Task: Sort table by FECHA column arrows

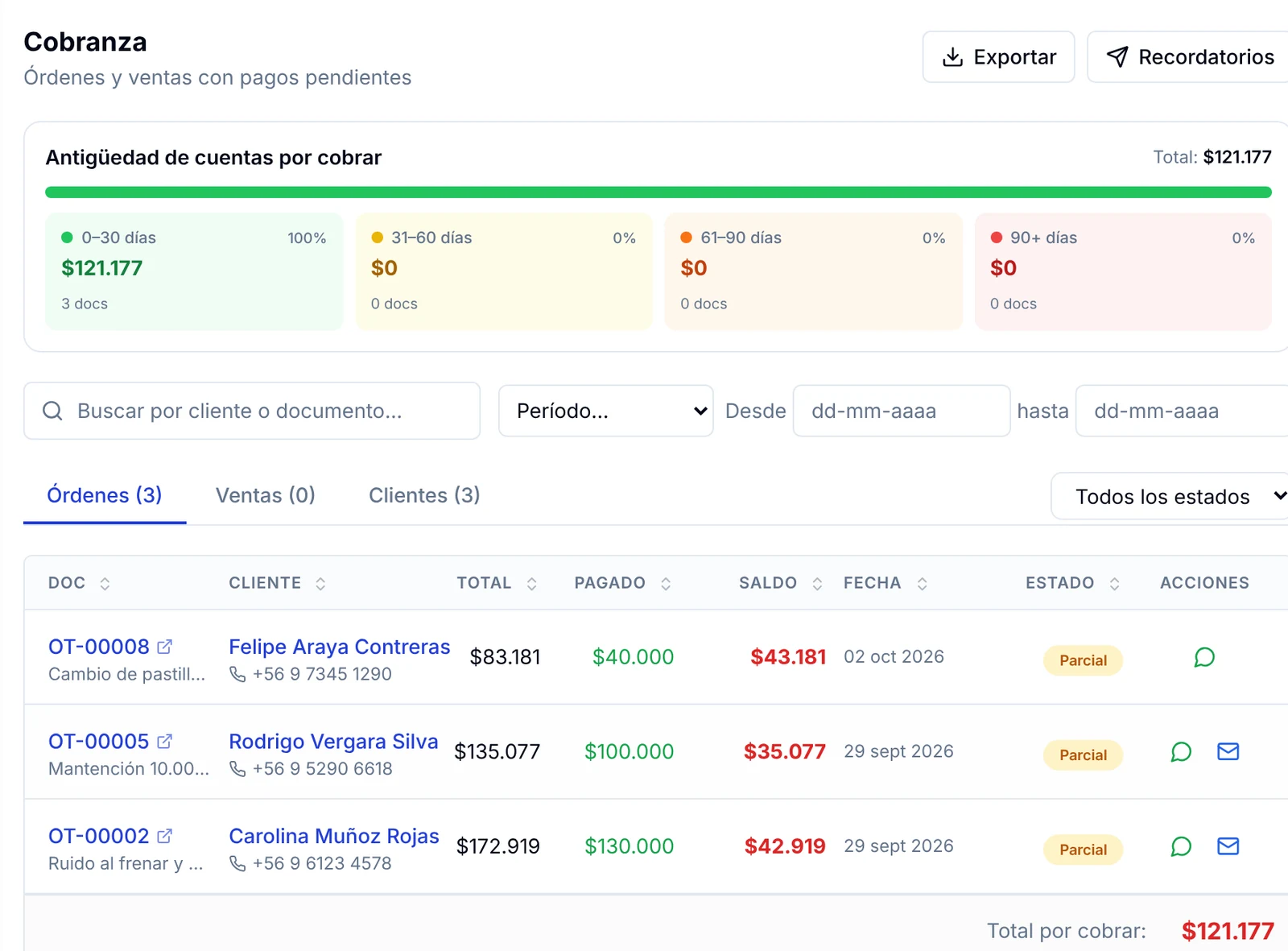Action: click(923, 584)
